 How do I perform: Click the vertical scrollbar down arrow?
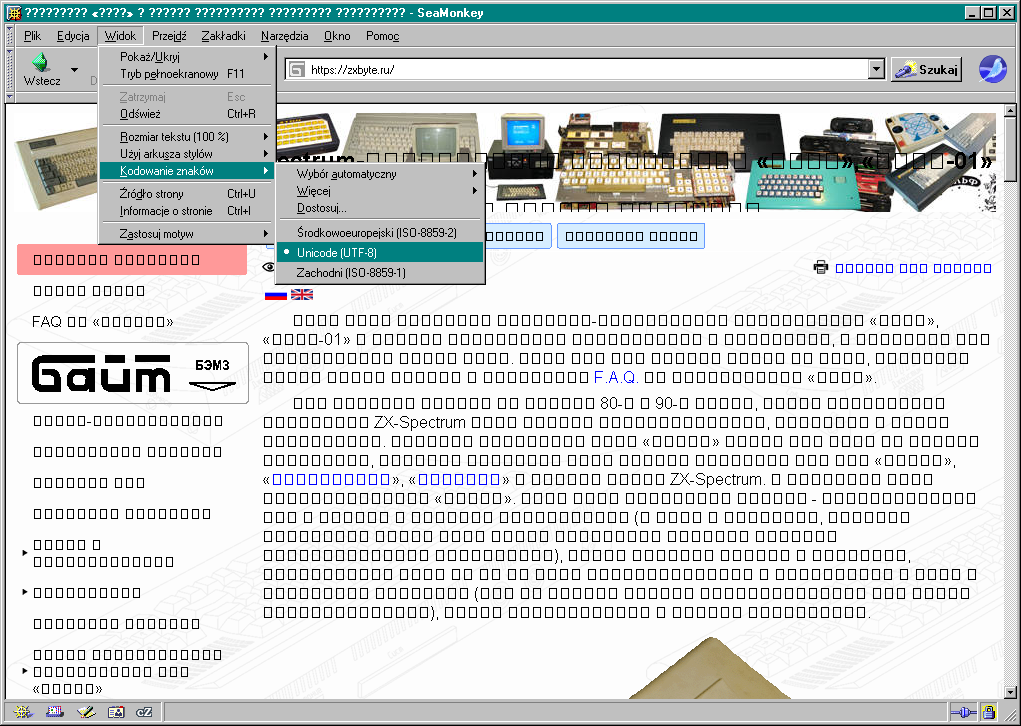tap(1010, 692)
